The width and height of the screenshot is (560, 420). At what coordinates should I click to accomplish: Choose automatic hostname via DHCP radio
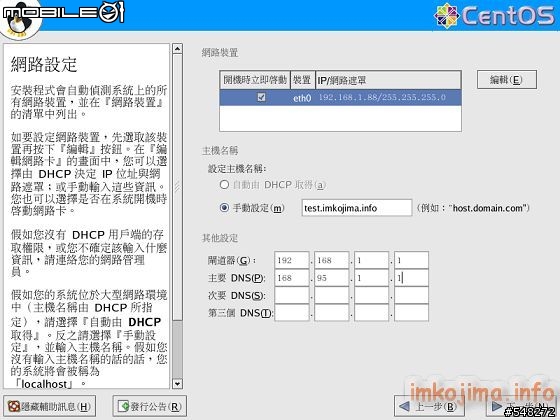224,185
